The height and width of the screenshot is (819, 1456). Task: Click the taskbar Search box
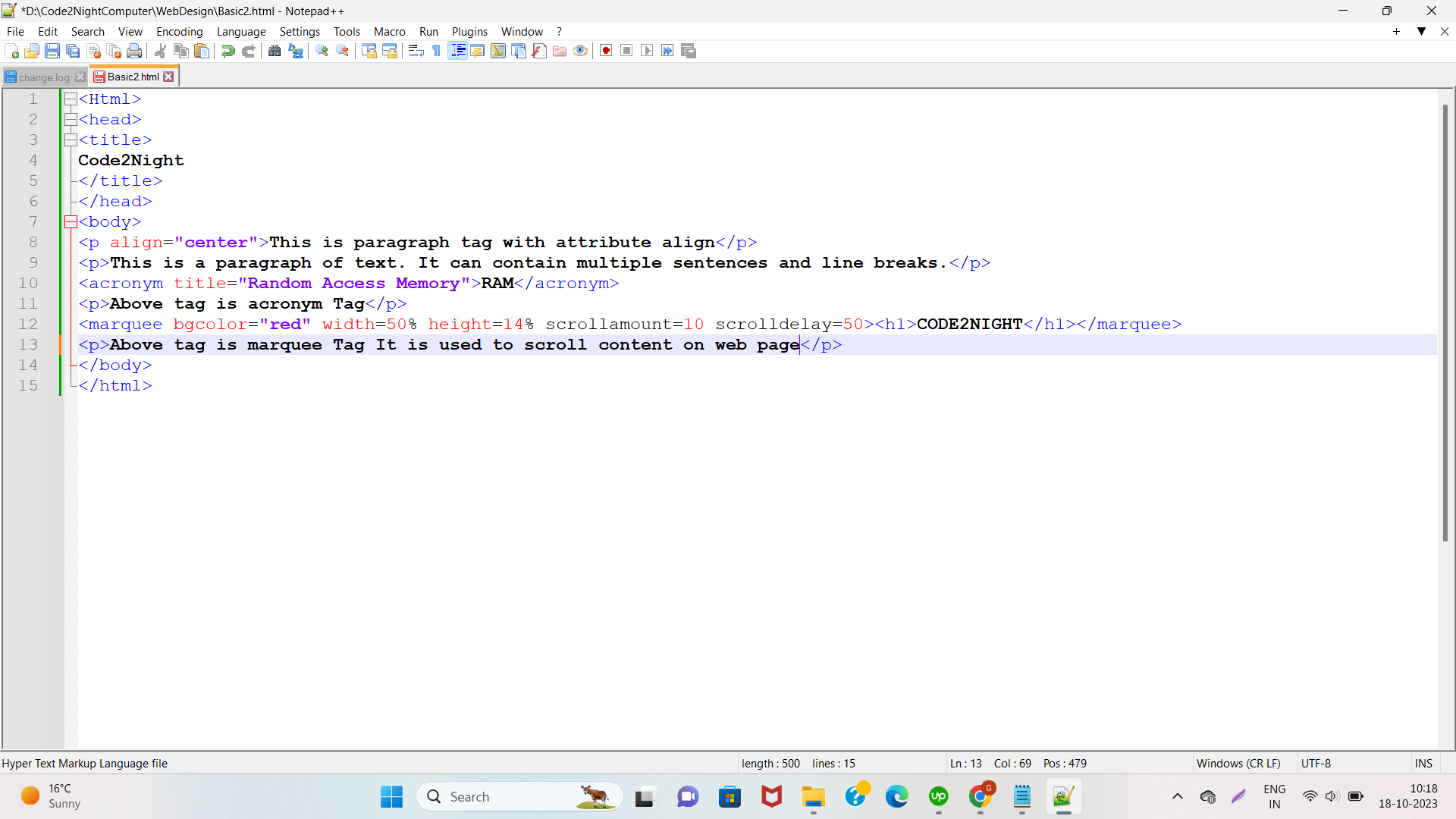click(x=519, y=796)
